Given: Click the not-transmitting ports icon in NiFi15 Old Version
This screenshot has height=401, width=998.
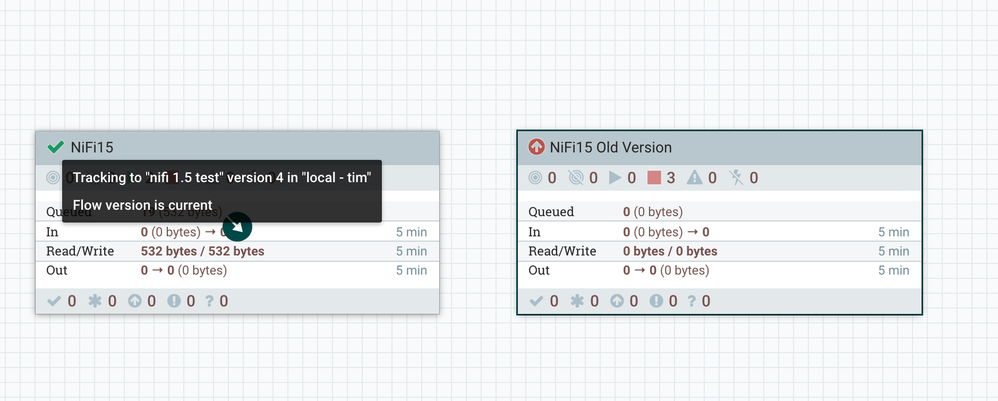Looking at the screenshot, I should pos(575,178).
